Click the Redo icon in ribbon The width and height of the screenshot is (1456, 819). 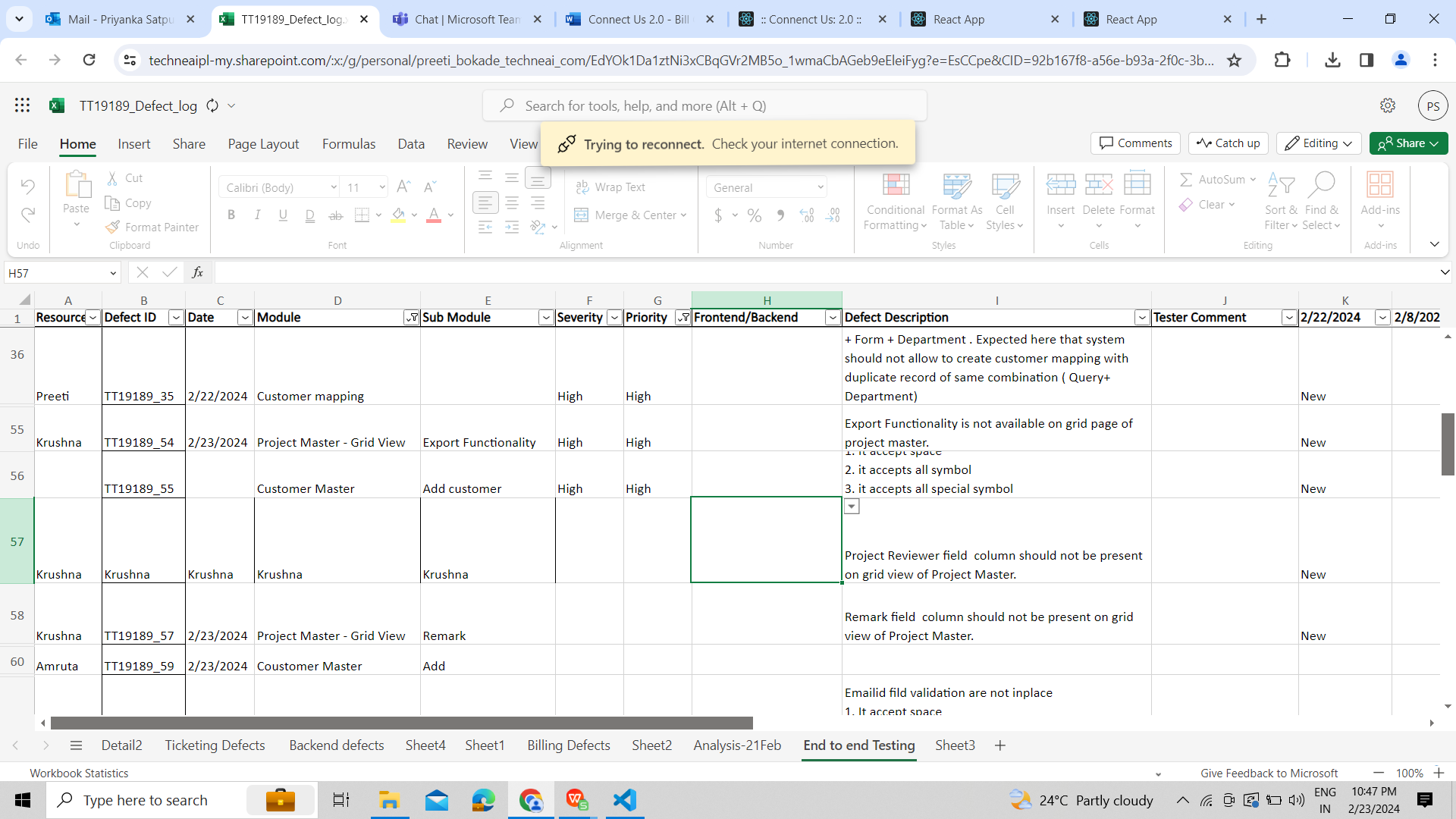pyautogui.click(x=28, y=215)
